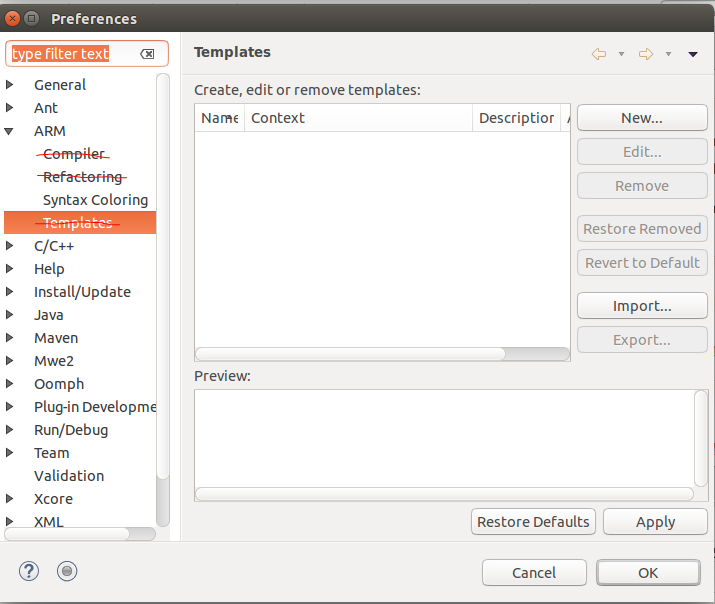The width and height of the screenshot is (715, 604).
Task: Select the Templates tree item
Action: [80, 223]
